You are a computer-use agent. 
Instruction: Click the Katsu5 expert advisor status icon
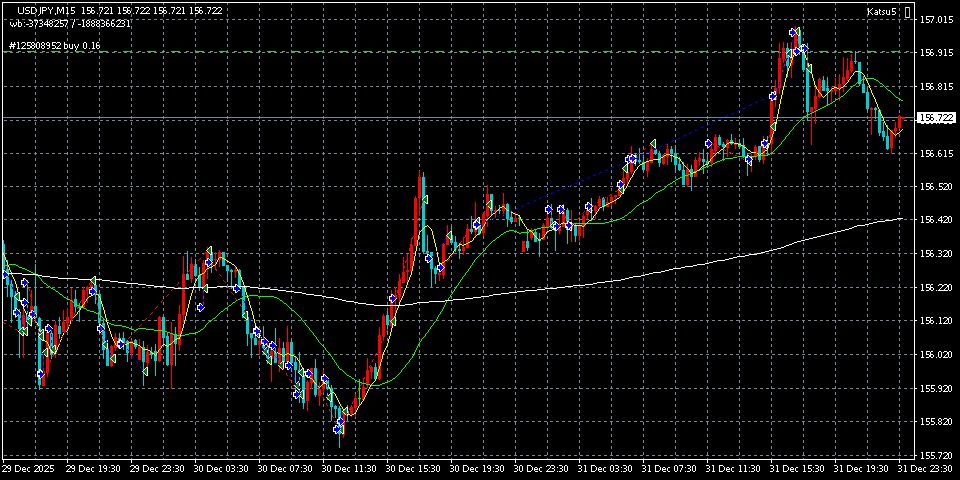[x=907, y=12]
